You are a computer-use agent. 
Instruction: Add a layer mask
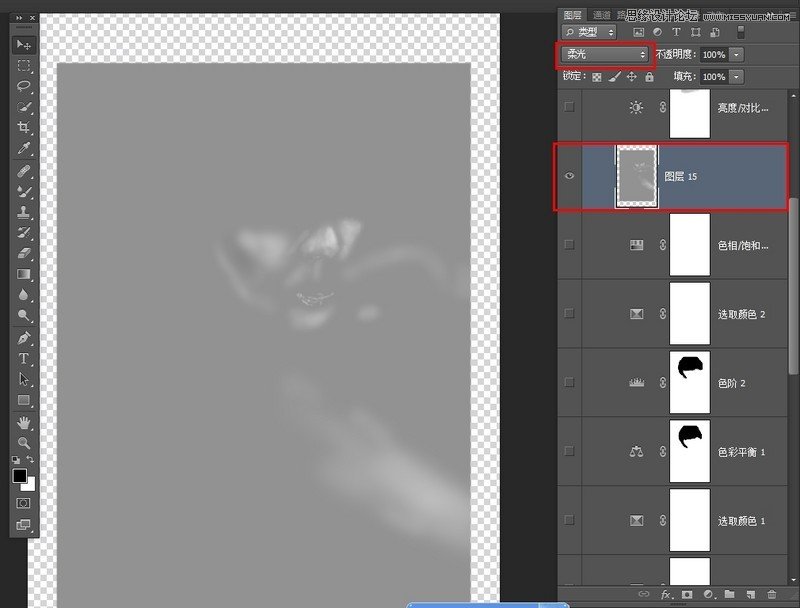pyautogui.click(x=687, y=594)
